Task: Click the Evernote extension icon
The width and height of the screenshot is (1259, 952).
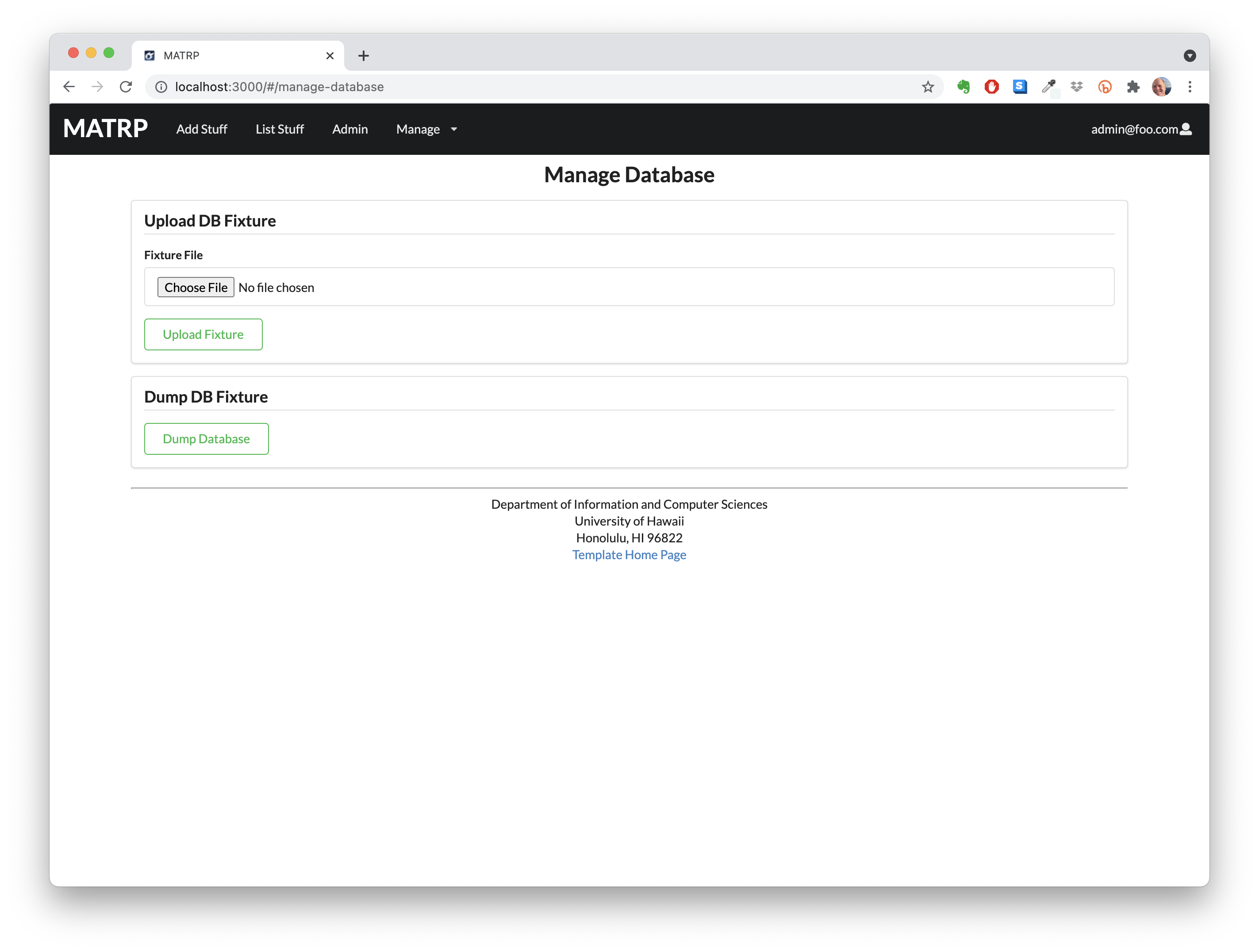Action: [x=963, y=87]
